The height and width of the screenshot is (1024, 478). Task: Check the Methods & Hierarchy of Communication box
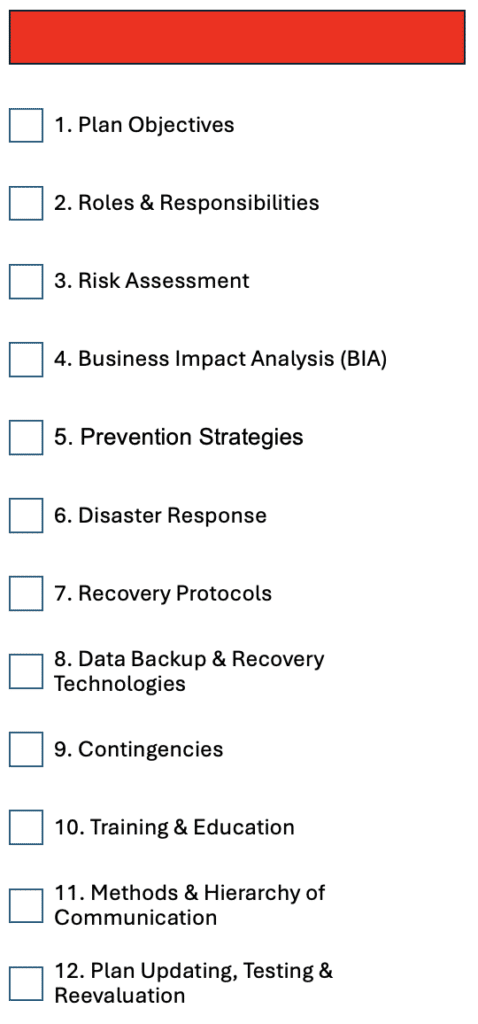point(26,905)
